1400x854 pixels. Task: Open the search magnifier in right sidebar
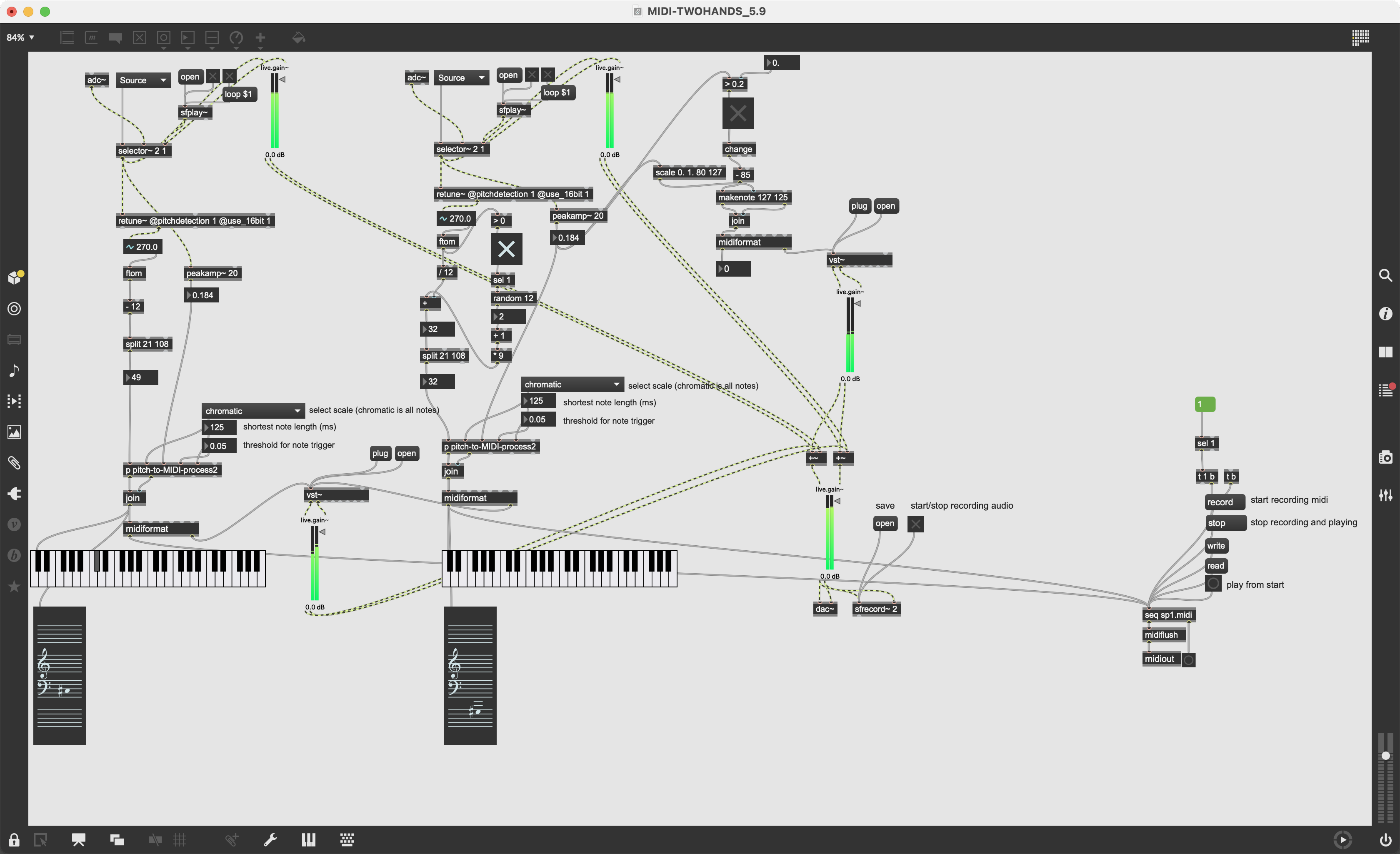tap(1385, 276)
